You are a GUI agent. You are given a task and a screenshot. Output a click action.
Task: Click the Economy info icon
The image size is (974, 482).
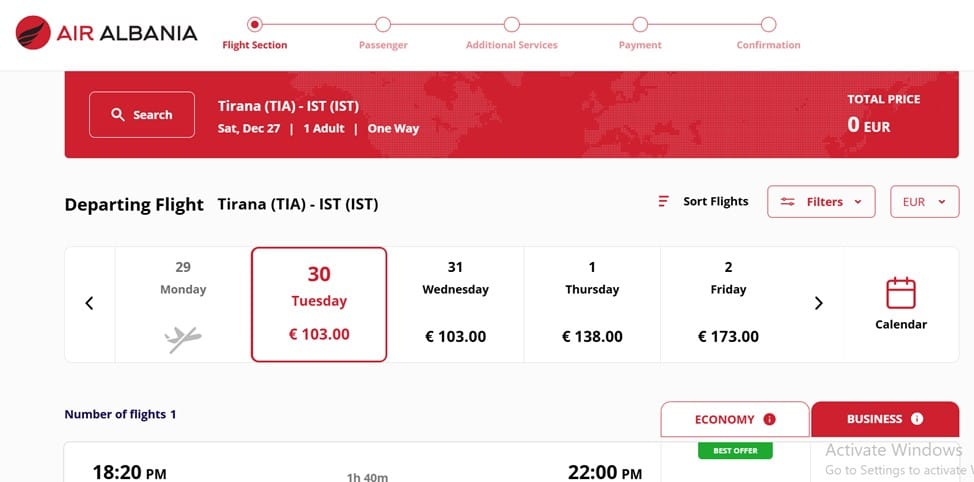(x=769, y=420)
